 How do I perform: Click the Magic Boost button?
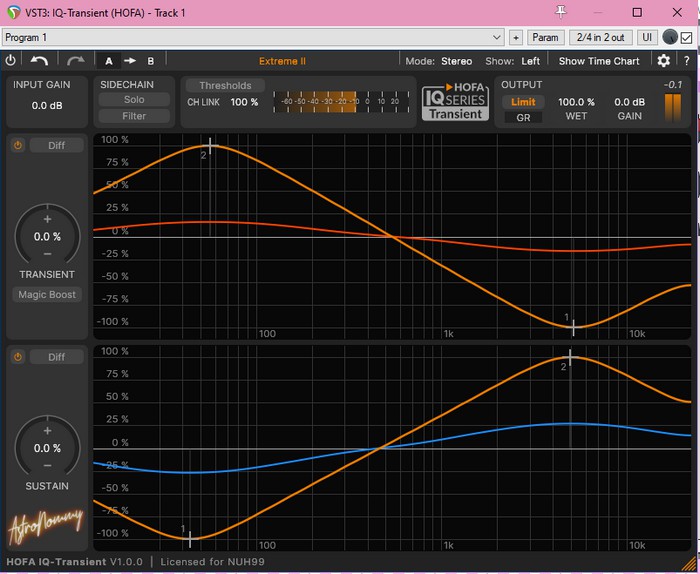(x=47, y=295)
